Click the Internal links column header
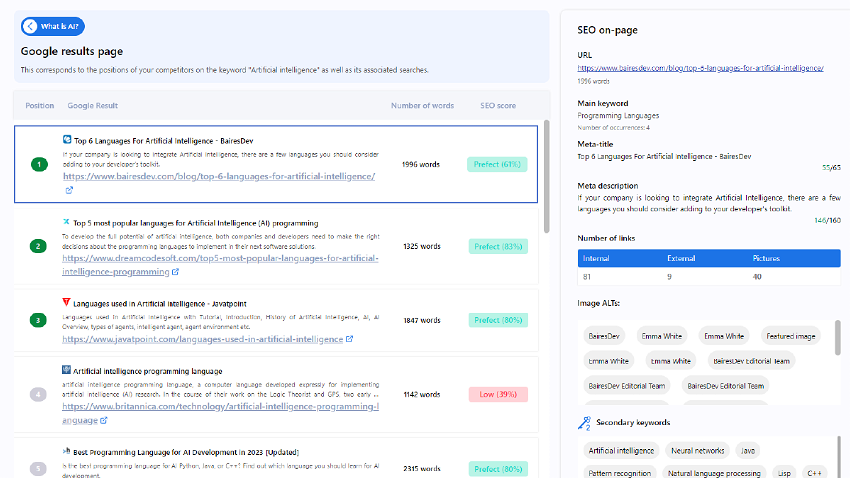 (596, 259)
